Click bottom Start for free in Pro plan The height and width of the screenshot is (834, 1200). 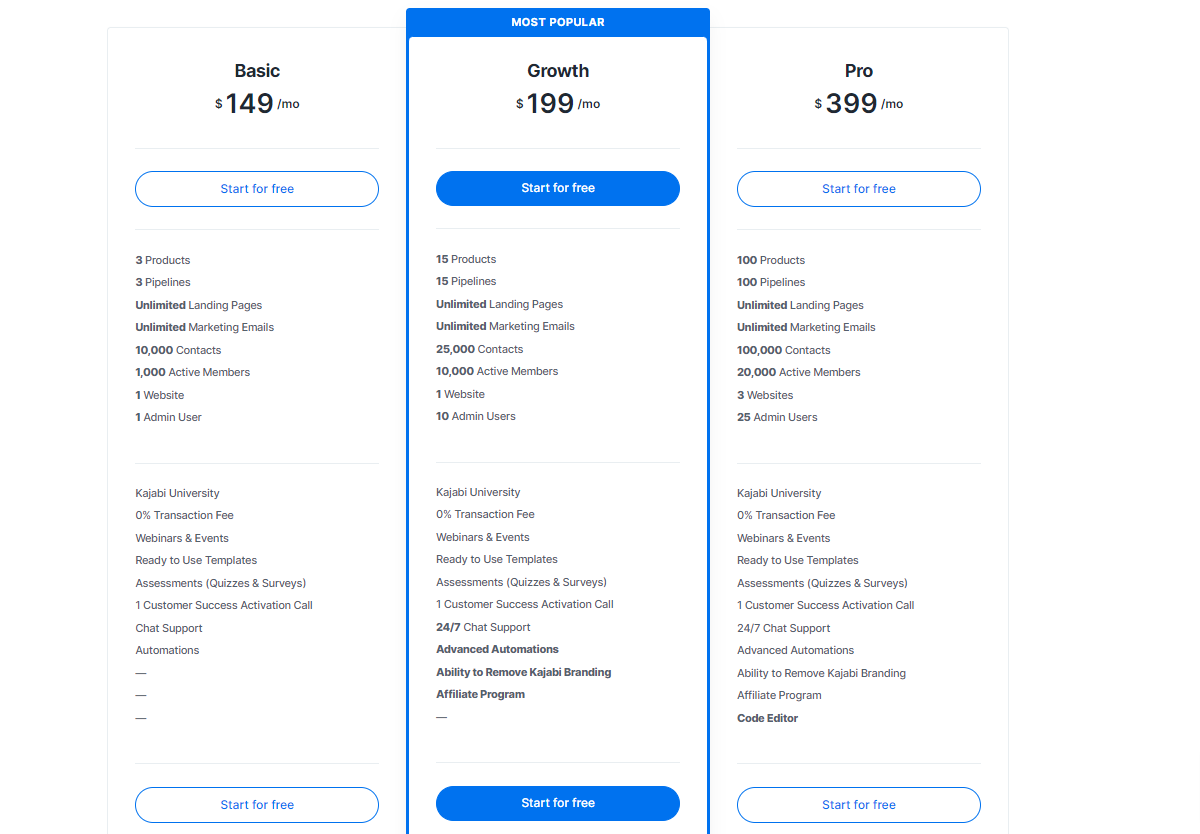click(x=859, y=805)
